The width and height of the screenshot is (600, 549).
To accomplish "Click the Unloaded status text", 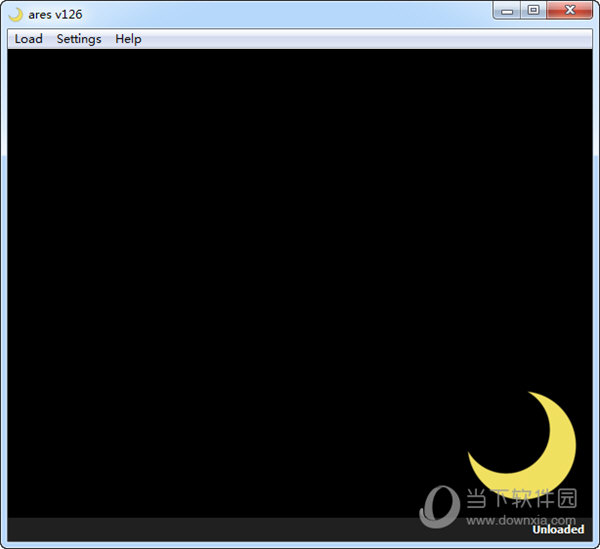I will click(558, 529).
